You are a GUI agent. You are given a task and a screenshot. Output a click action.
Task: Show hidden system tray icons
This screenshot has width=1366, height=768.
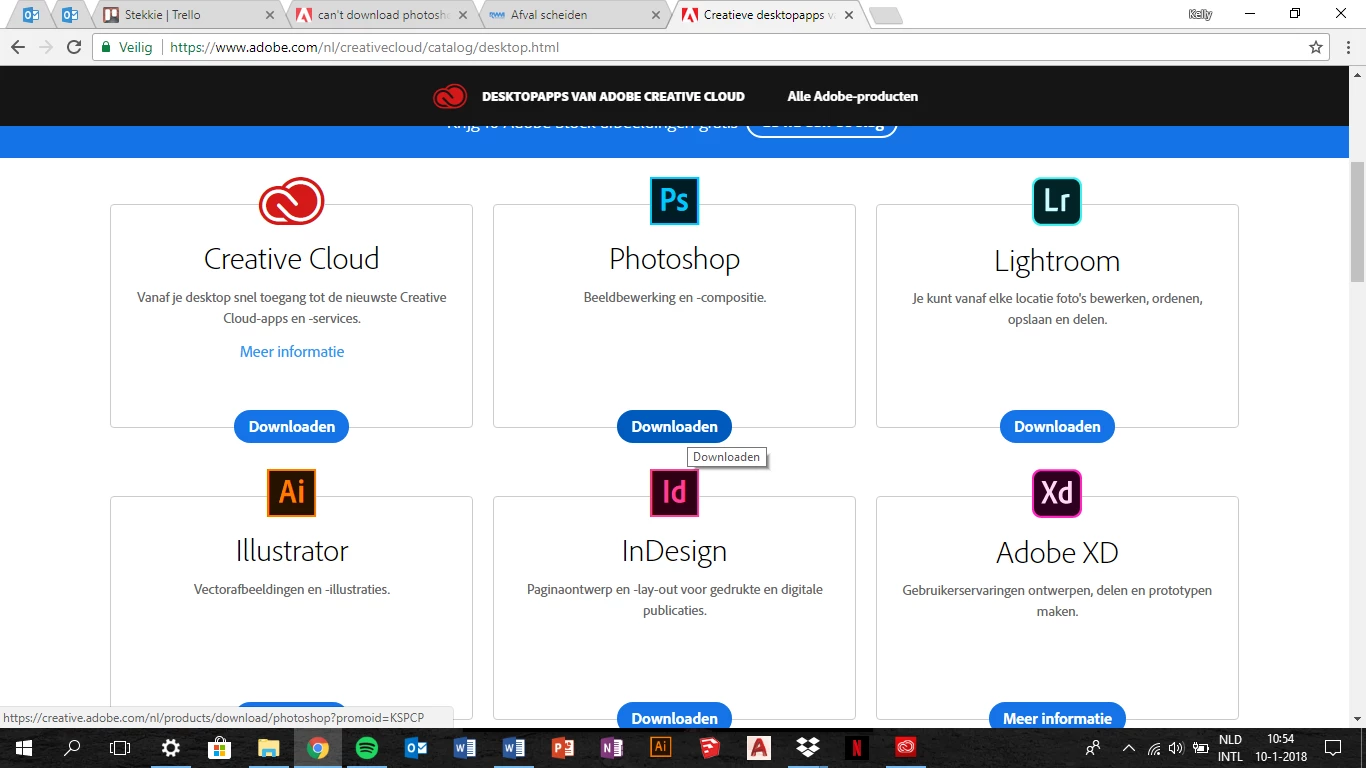point(1129,747)
